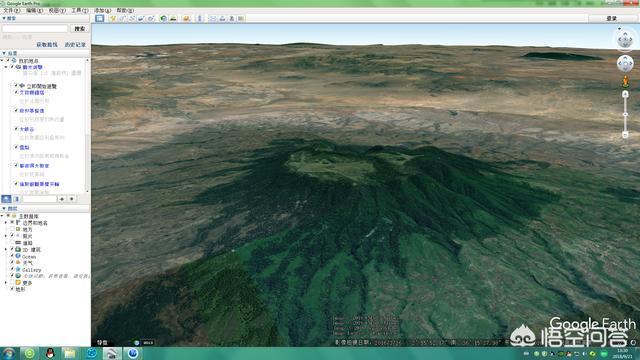640x360 pixels.
Task: Click the zoom slider on the map
Action: [x=625, y=115]
